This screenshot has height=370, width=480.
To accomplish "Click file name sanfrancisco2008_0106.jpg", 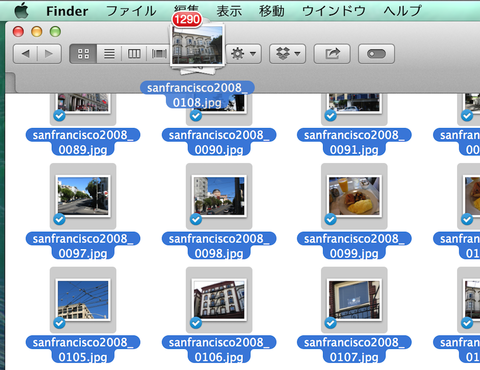I will pos(219,350).
